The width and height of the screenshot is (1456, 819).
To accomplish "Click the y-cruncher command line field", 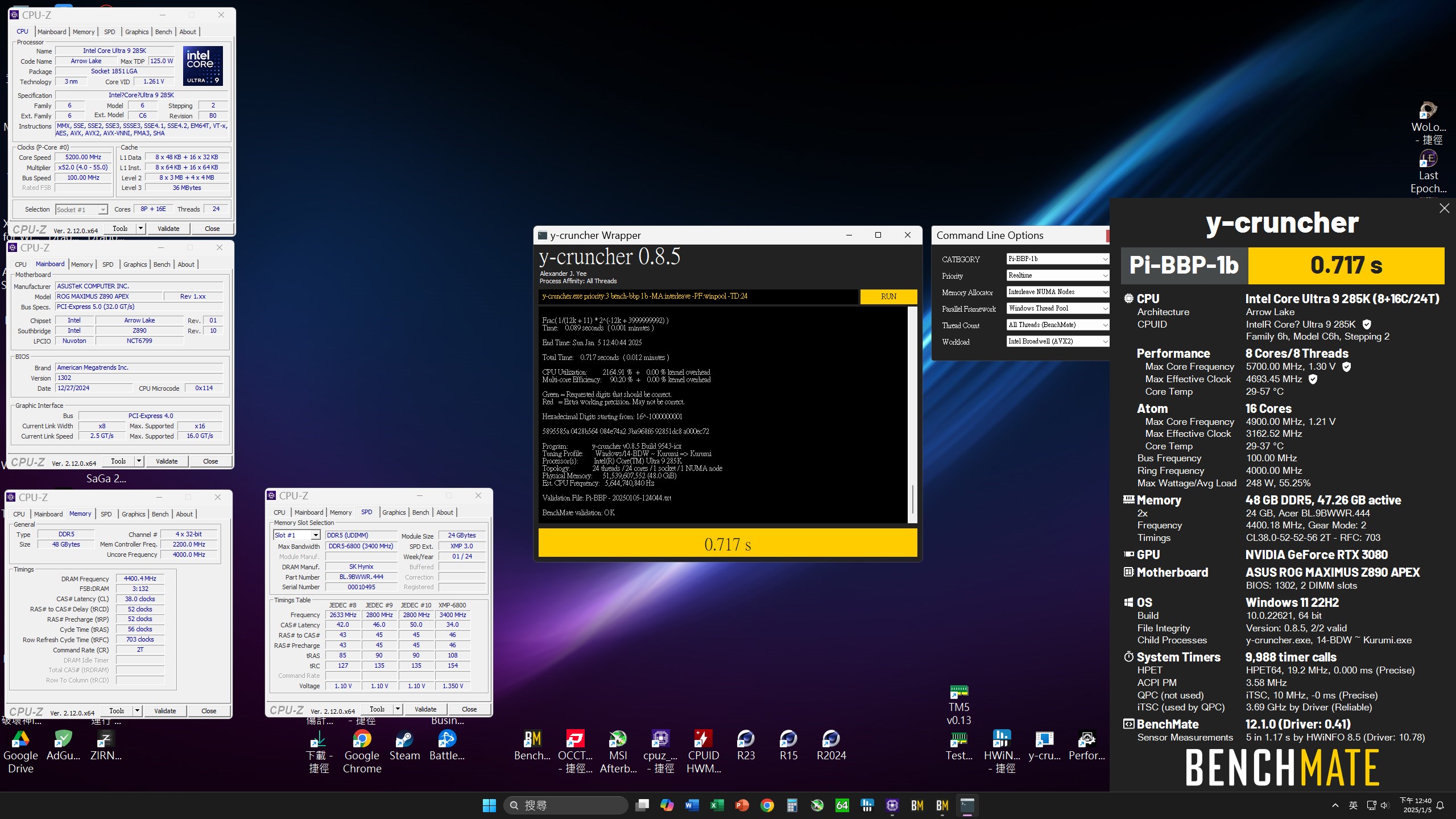I will tap(698, 296).
